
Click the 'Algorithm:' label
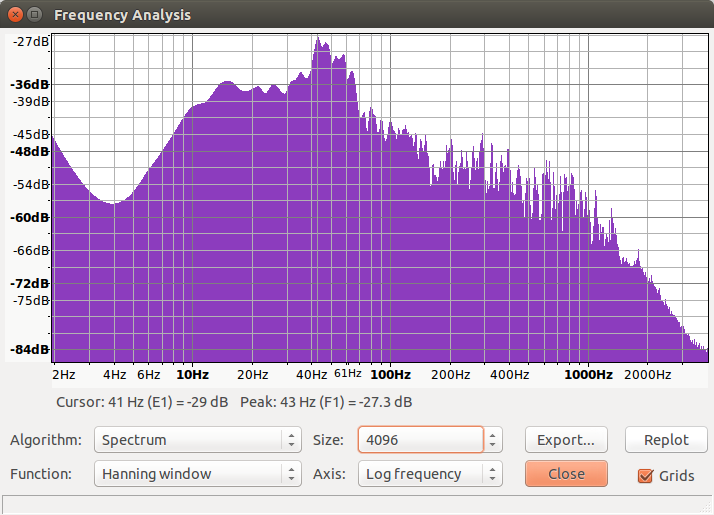click(46, 440)
